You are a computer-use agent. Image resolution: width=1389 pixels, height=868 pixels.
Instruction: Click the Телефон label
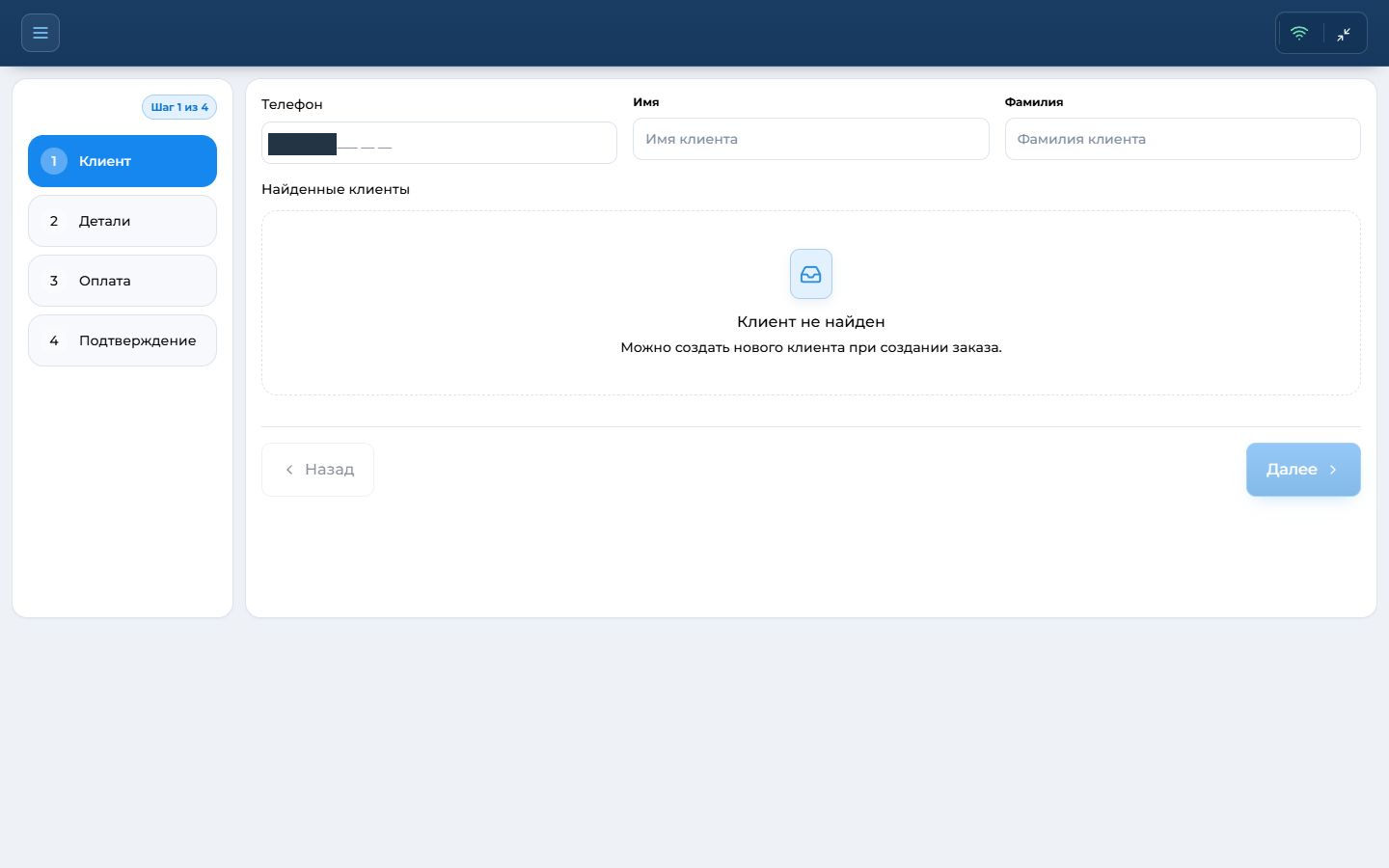292,104
